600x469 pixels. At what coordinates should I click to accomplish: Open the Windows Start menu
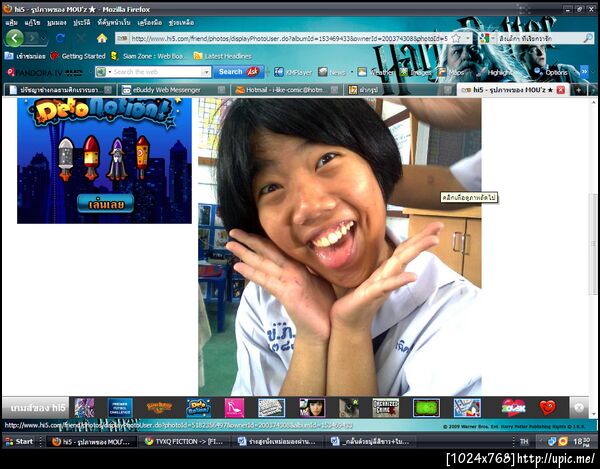click(x=19, y=441)
